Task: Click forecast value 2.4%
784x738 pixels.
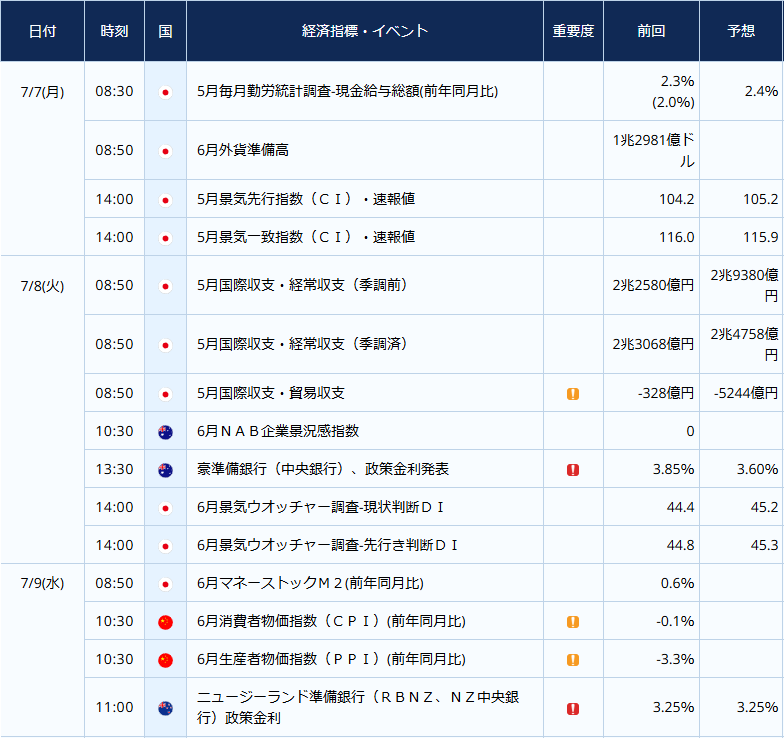Action: click(762, 92)
